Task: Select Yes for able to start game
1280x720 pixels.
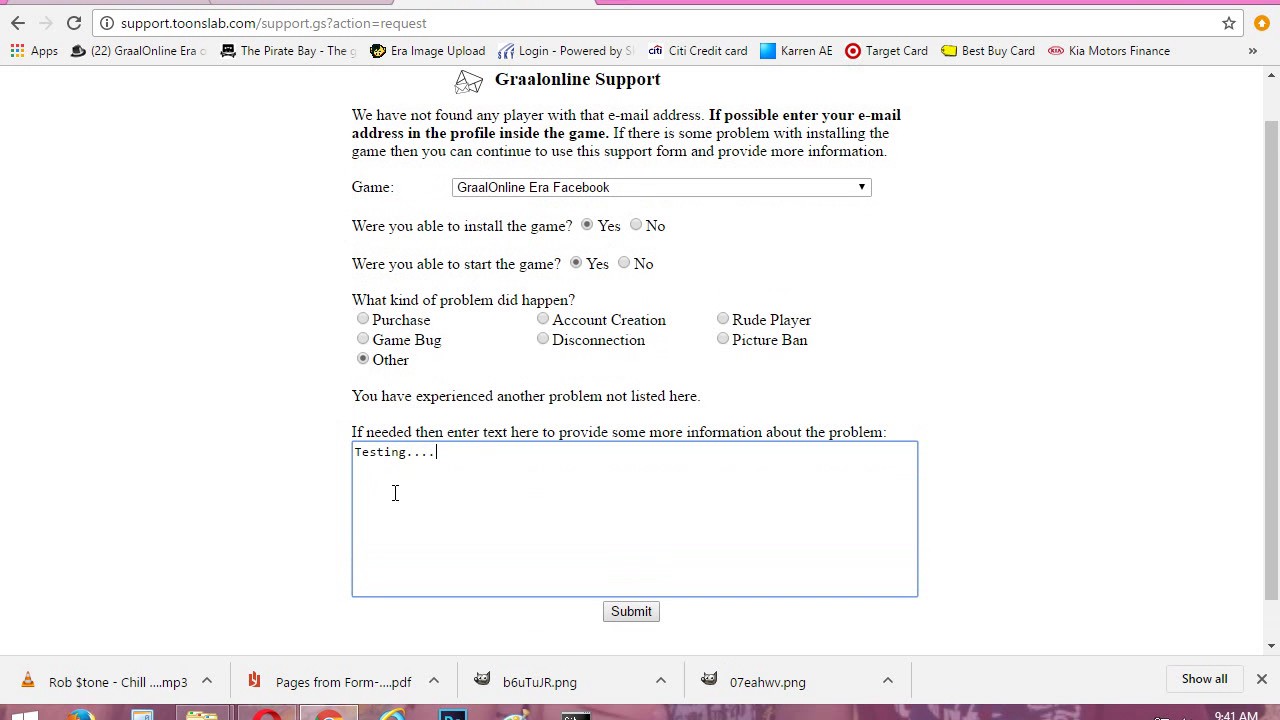Action: click(576, 263)
